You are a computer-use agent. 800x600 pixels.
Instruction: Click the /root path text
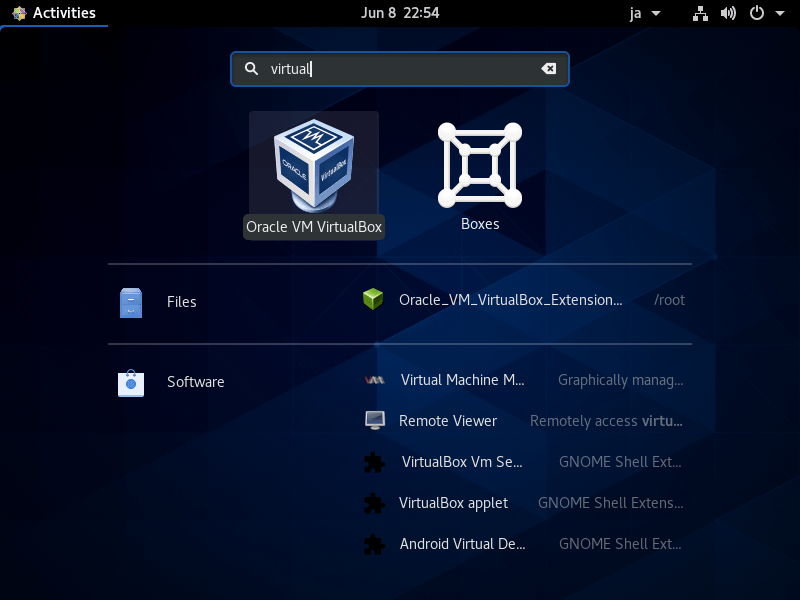point(669,300)
